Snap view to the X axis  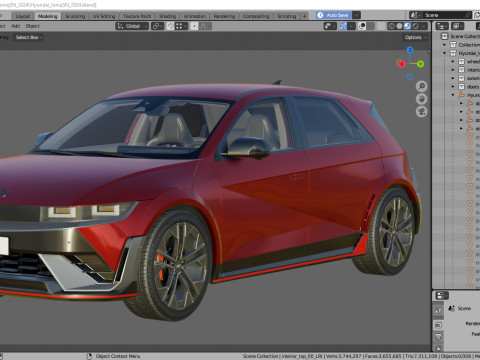click(401, 64)
